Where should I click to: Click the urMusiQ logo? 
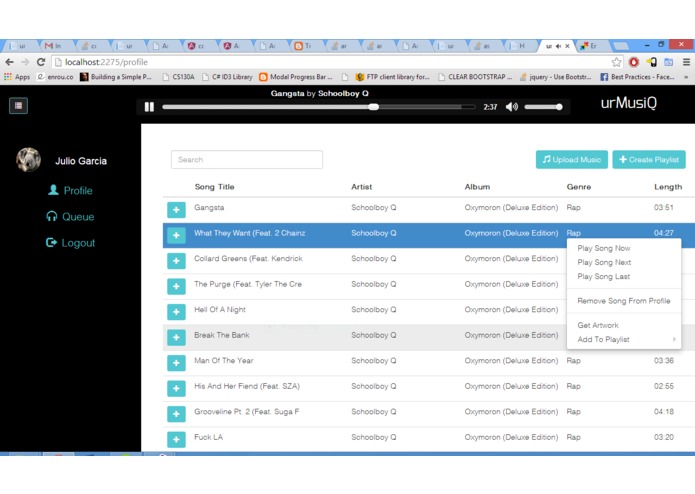pos(629,103)
